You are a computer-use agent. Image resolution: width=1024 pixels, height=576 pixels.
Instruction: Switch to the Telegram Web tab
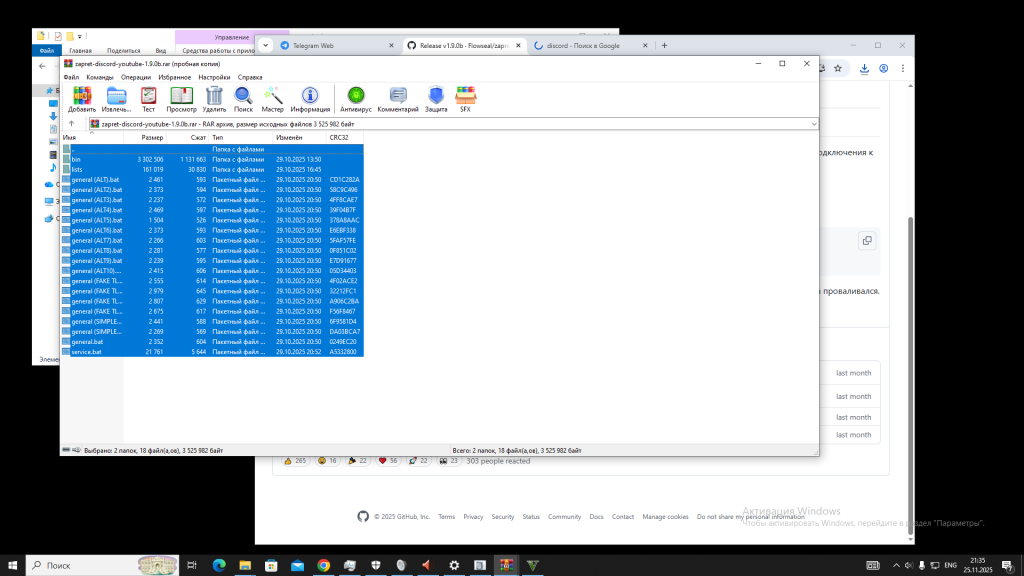point(312,45)
